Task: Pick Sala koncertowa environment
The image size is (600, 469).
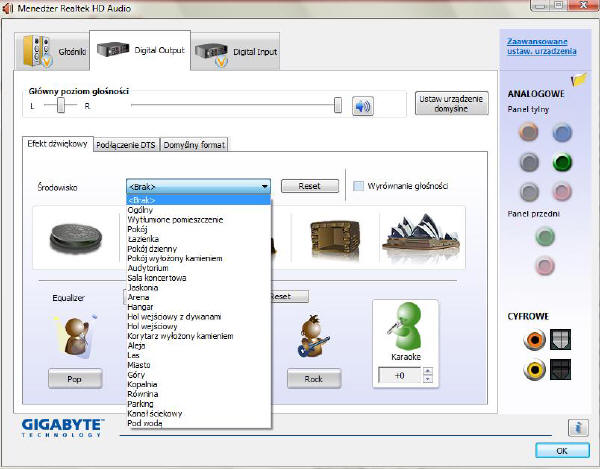Action: click(x=198, y=278)
